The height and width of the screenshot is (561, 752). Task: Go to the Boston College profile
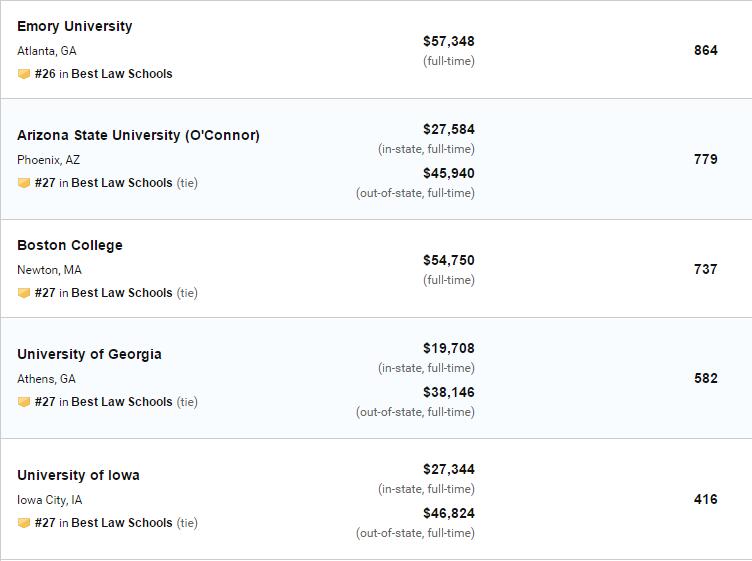tap(70, 245)
